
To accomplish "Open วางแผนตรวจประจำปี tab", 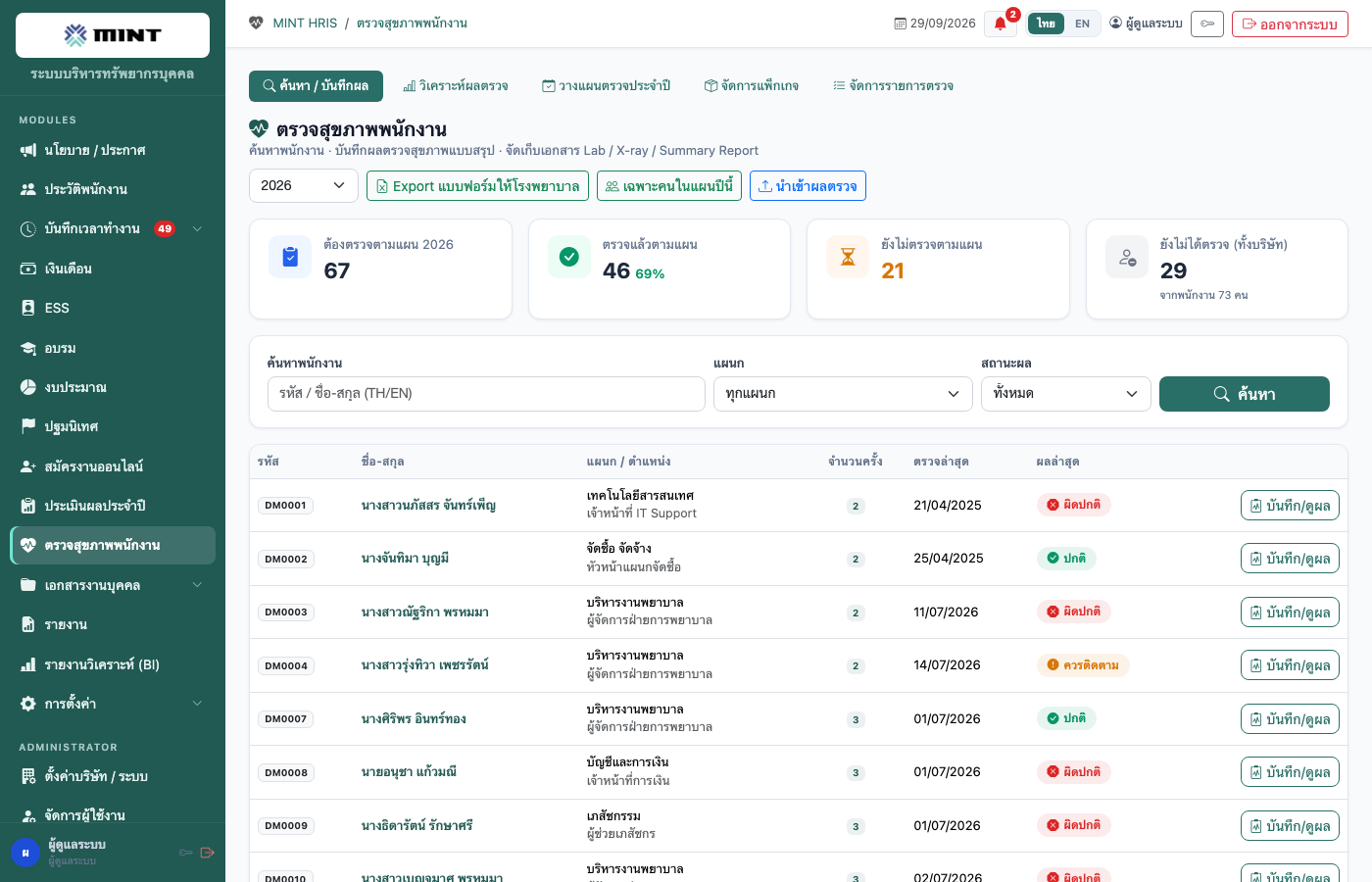I will 607,86.
